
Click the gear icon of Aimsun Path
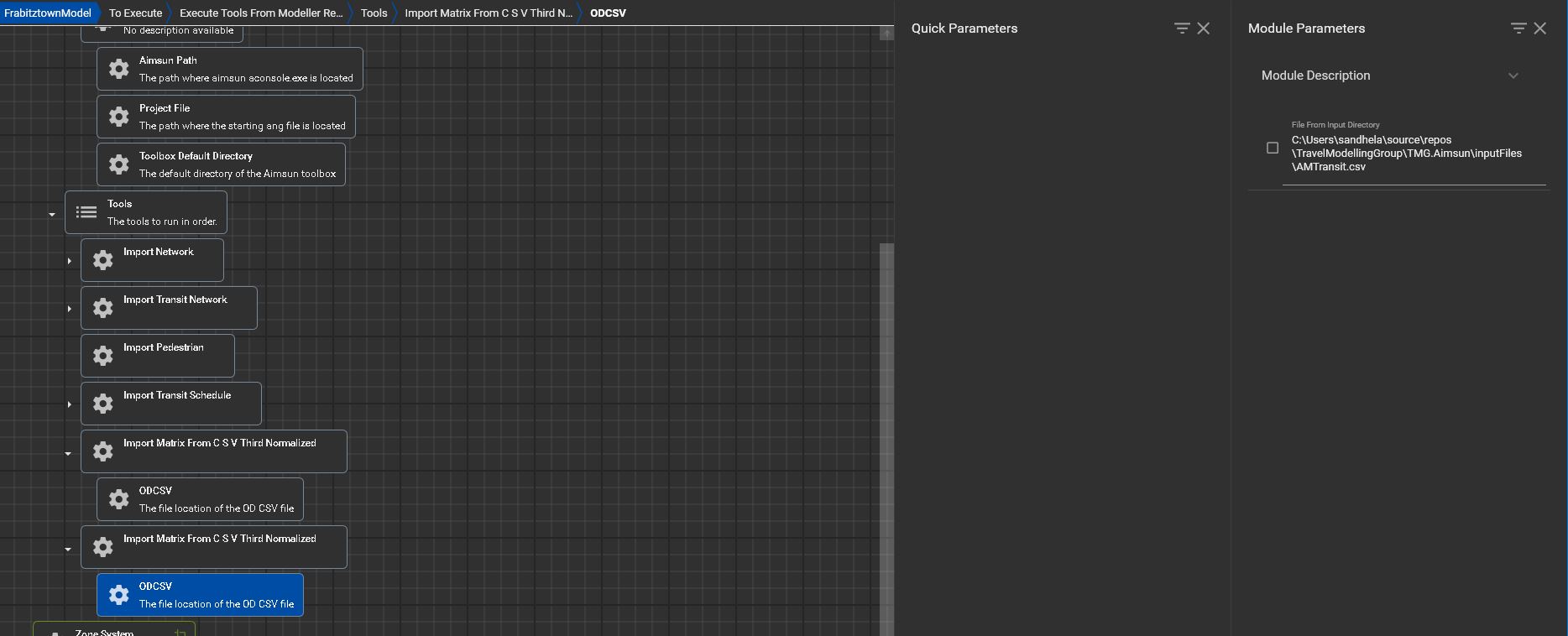click(x=119, y=69)
